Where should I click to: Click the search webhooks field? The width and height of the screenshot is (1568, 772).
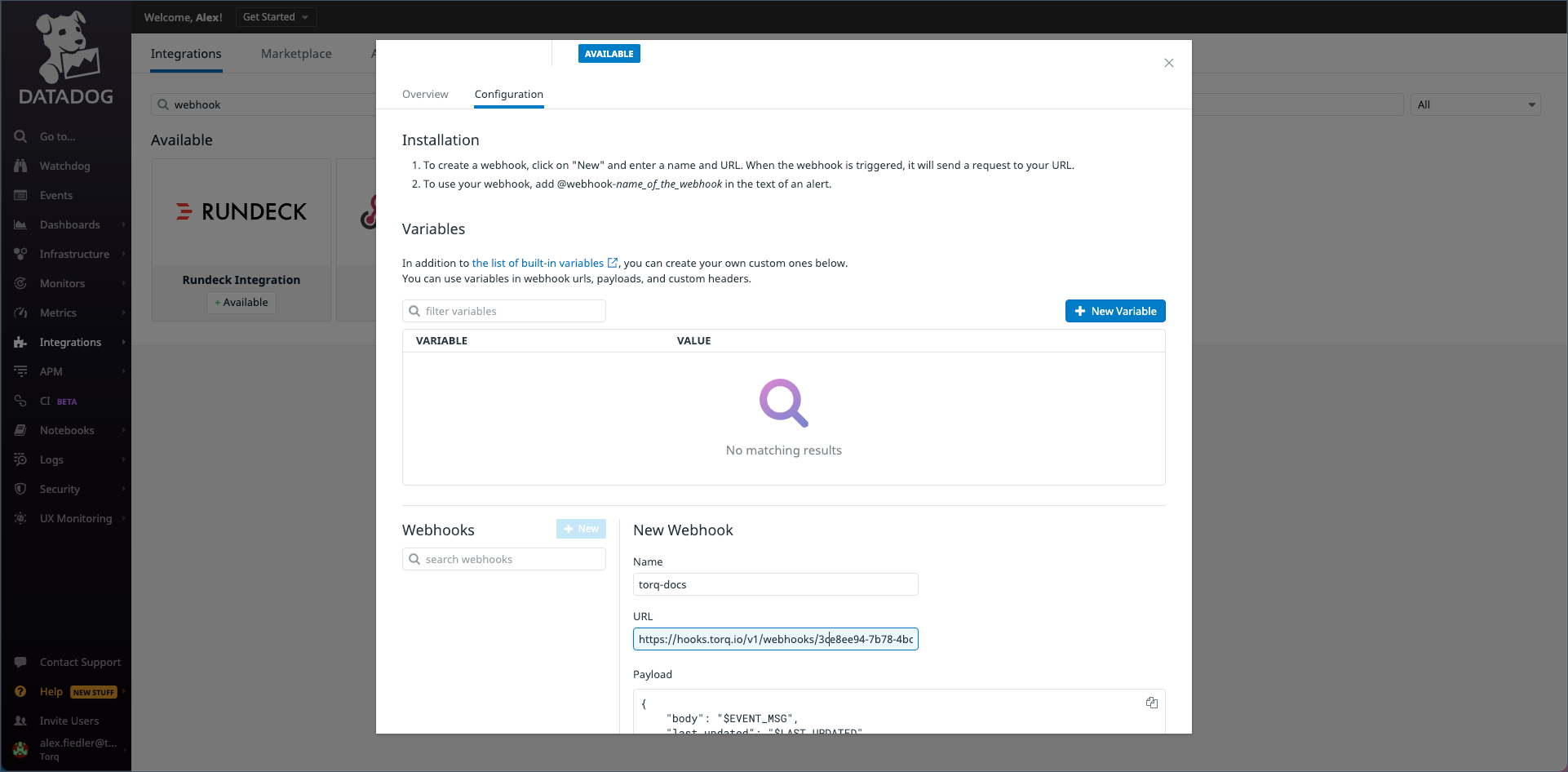504,559
